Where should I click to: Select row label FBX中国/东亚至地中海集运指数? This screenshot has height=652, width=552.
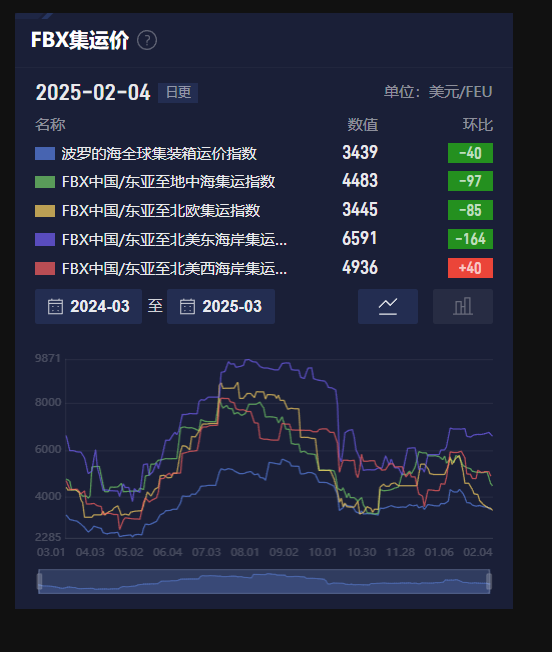pos(168,182)
